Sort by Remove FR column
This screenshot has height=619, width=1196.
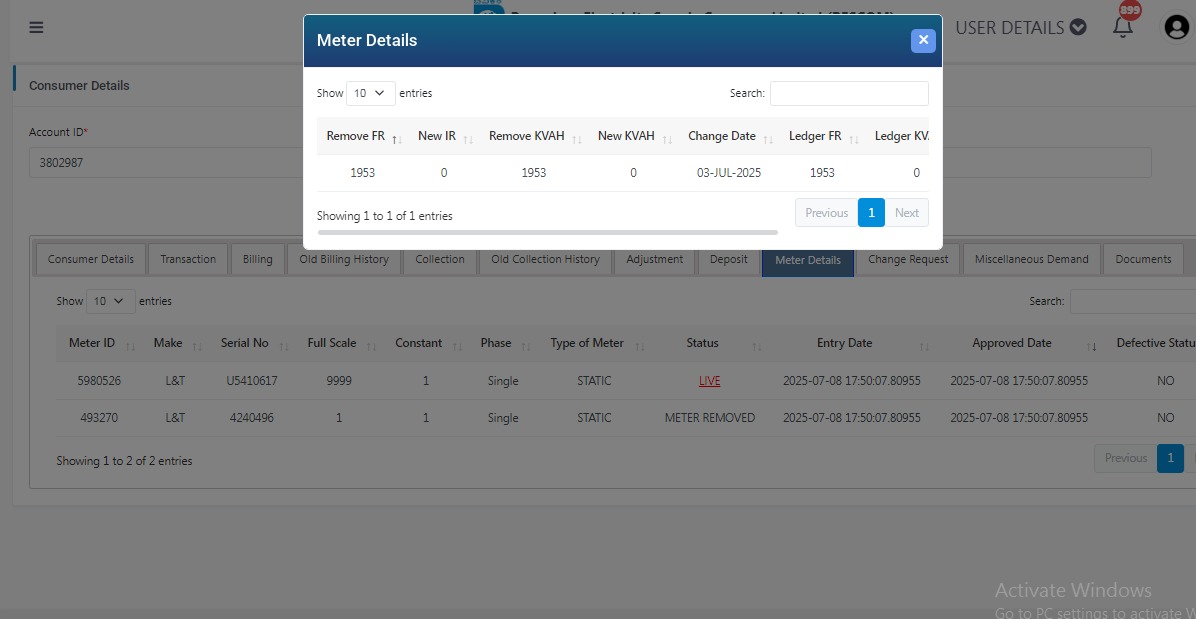[362, 136]
